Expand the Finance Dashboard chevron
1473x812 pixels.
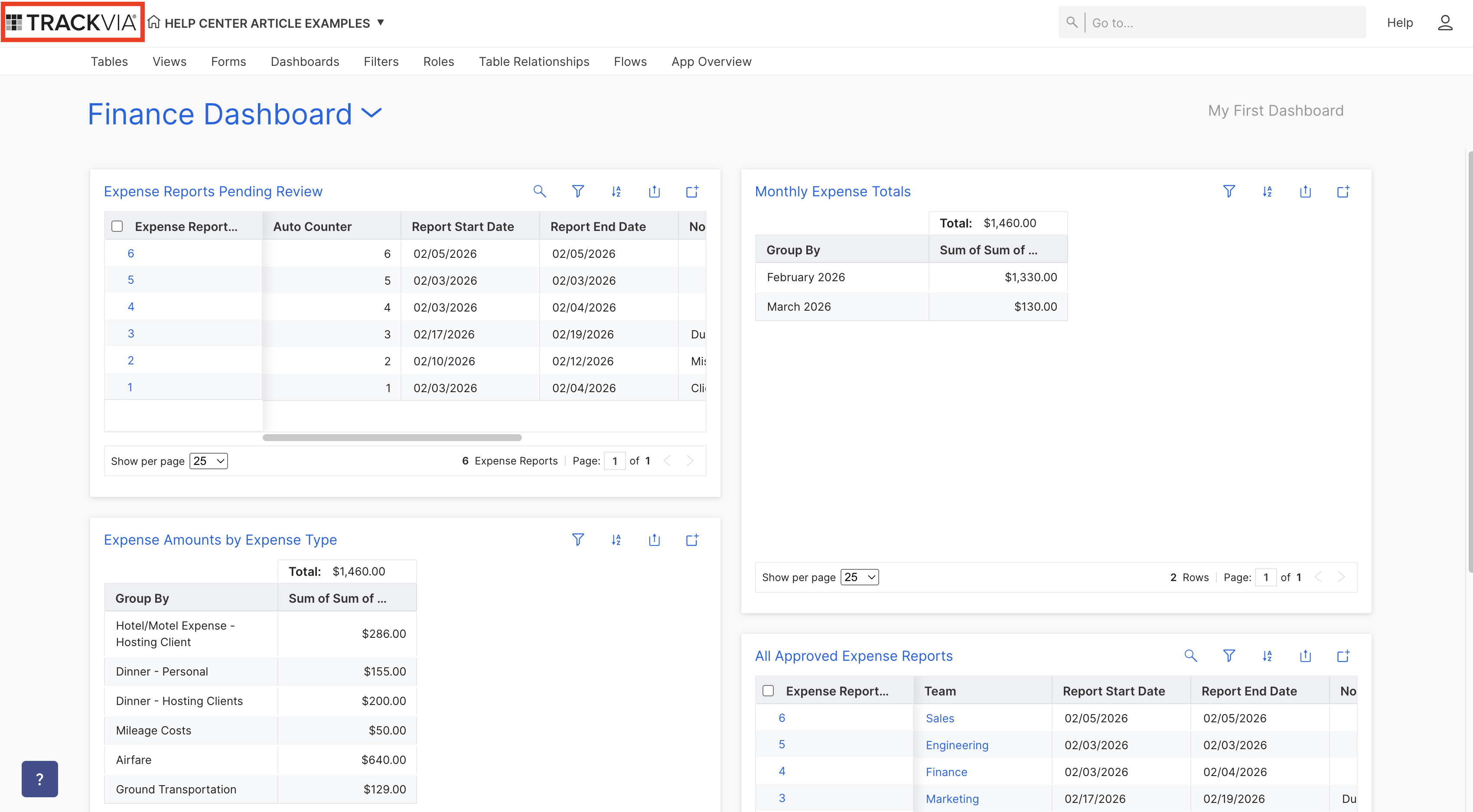pyautogui.click(x=372, y=114)
